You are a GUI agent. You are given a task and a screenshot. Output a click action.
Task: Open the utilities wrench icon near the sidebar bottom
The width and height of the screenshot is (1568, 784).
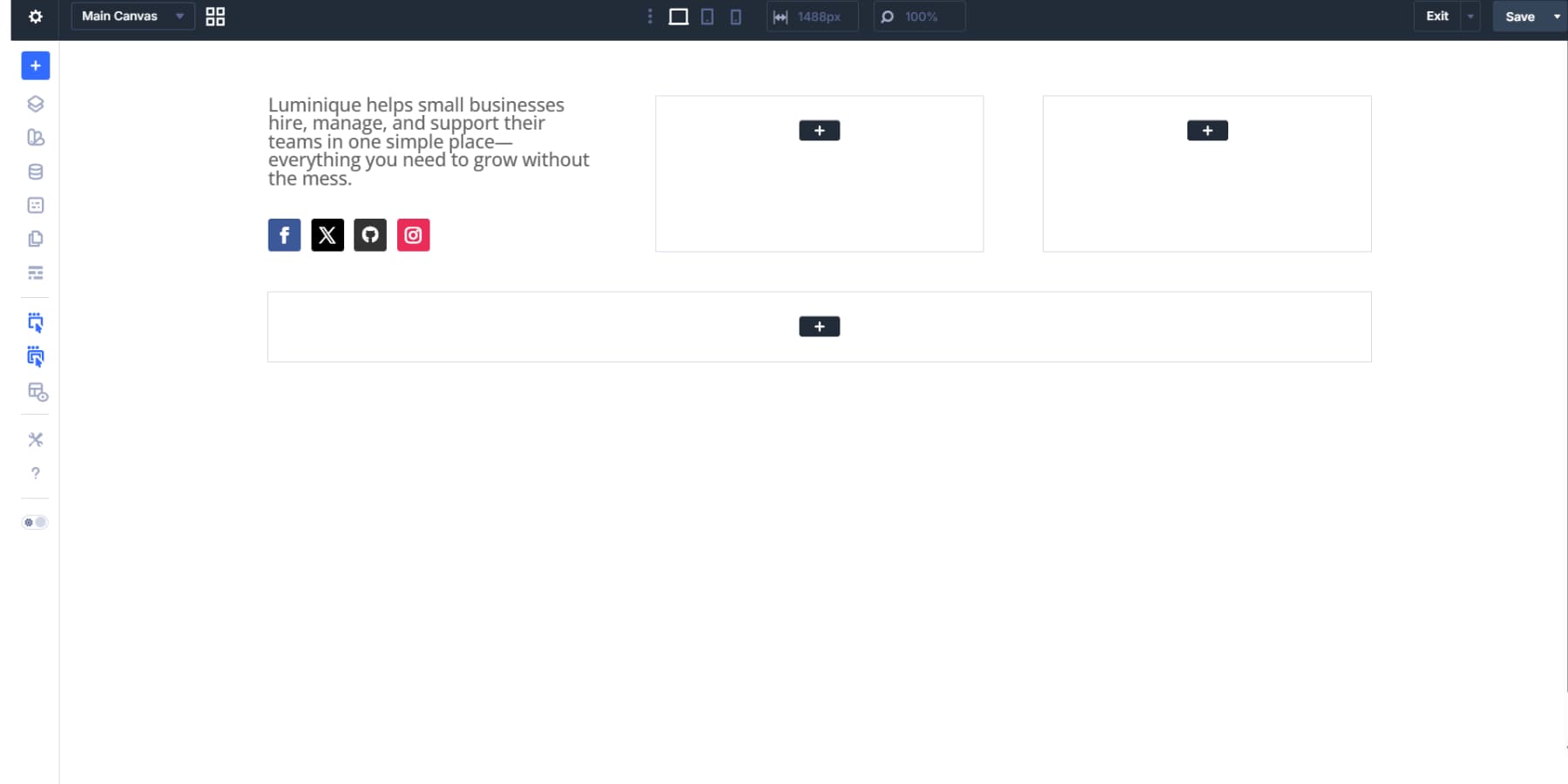coord(35,439)
